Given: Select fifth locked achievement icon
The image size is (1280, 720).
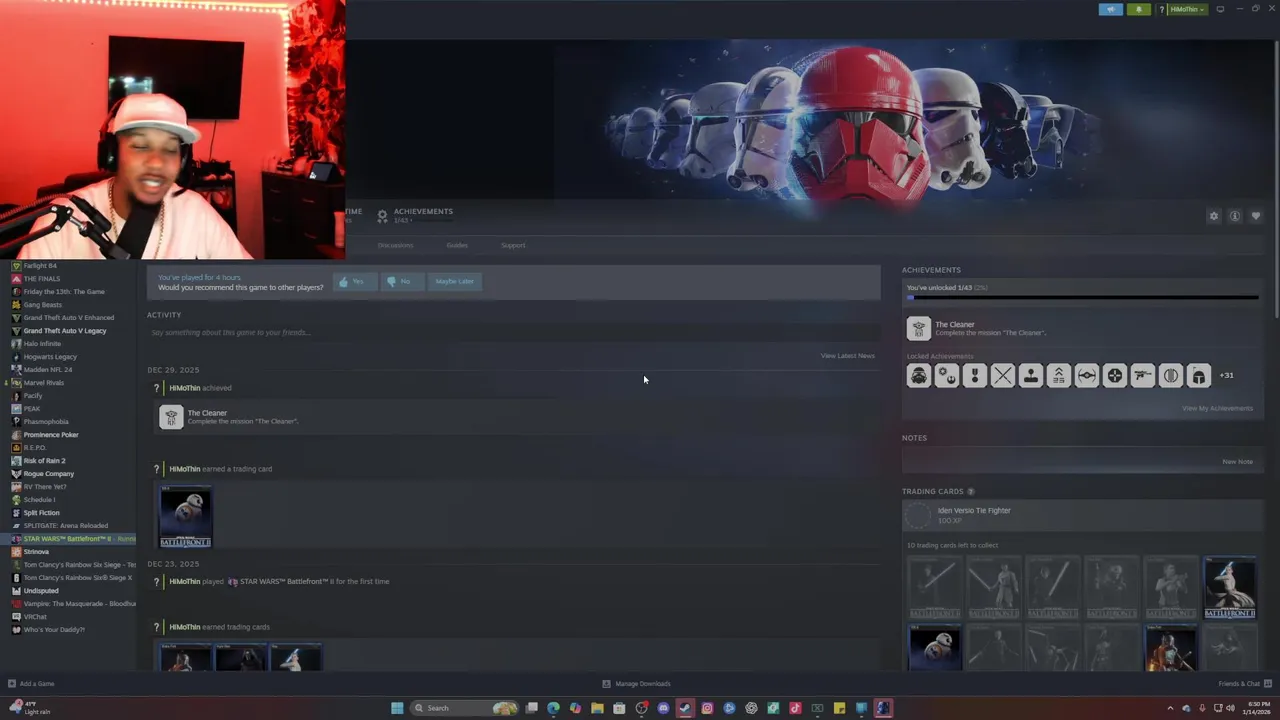Looking at the screenshot, I should (x=1031, y=376).
